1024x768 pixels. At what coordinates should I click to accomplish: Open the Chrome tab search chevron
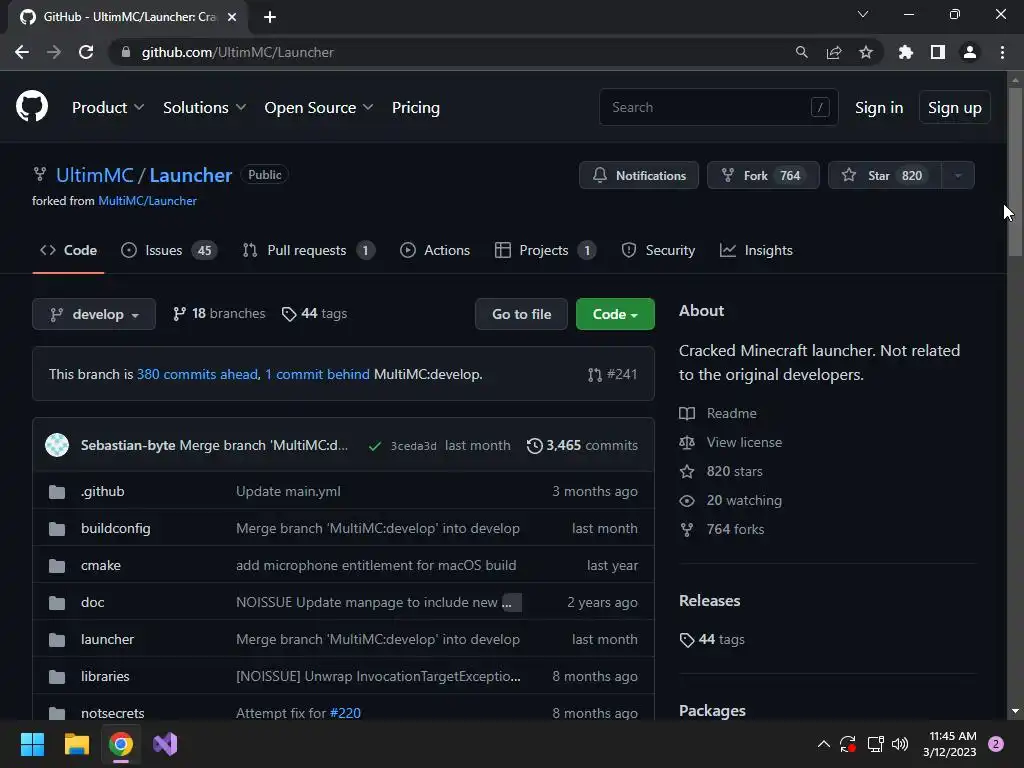[x=863, y=14]
